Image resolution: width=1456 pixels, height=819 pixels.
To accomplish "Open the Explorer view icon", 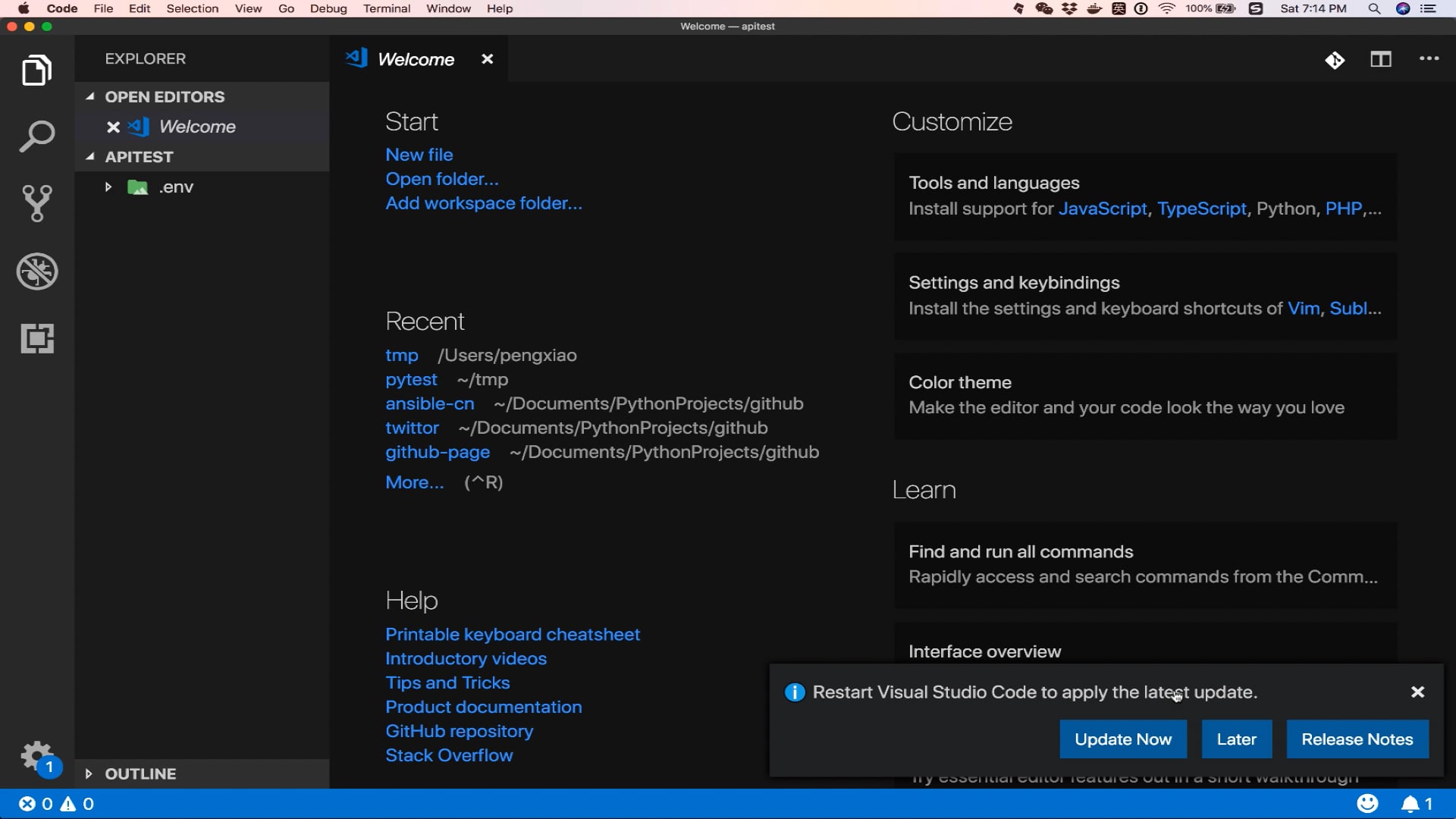I will (x=36, y=71).
